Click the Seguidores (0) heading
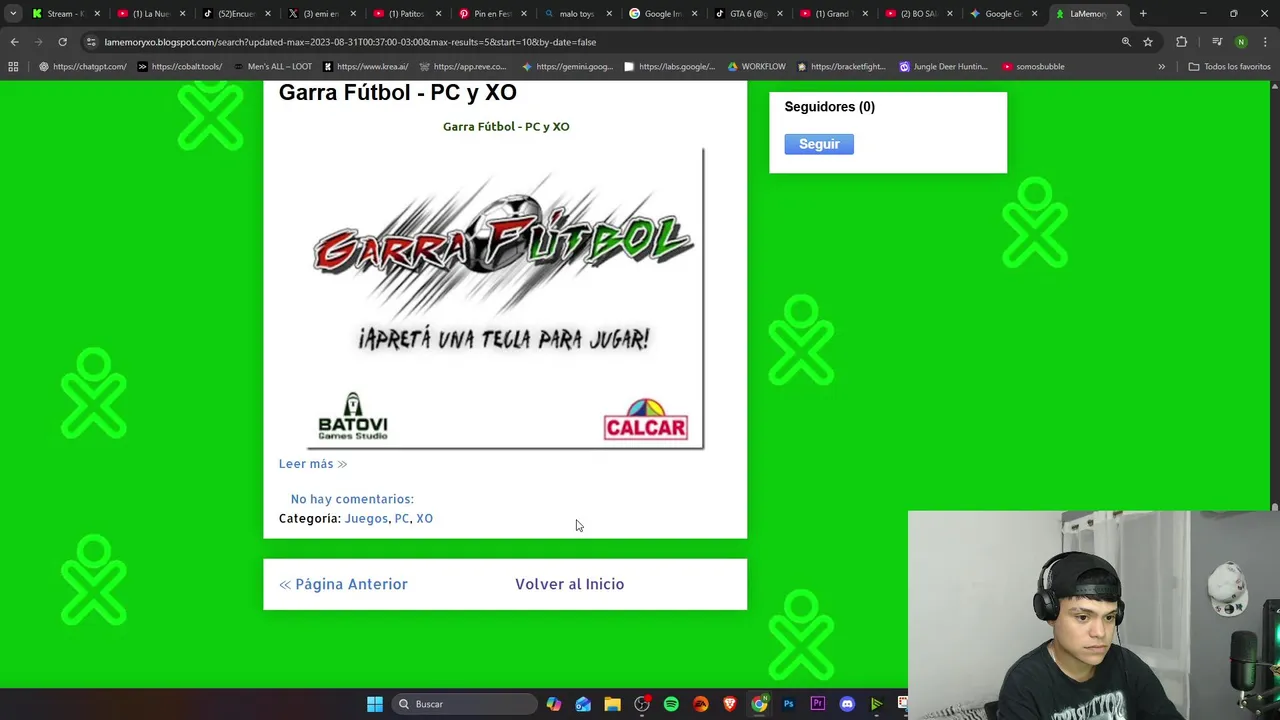This screenshot has width=1280, height=720. (x=829, y=107)
